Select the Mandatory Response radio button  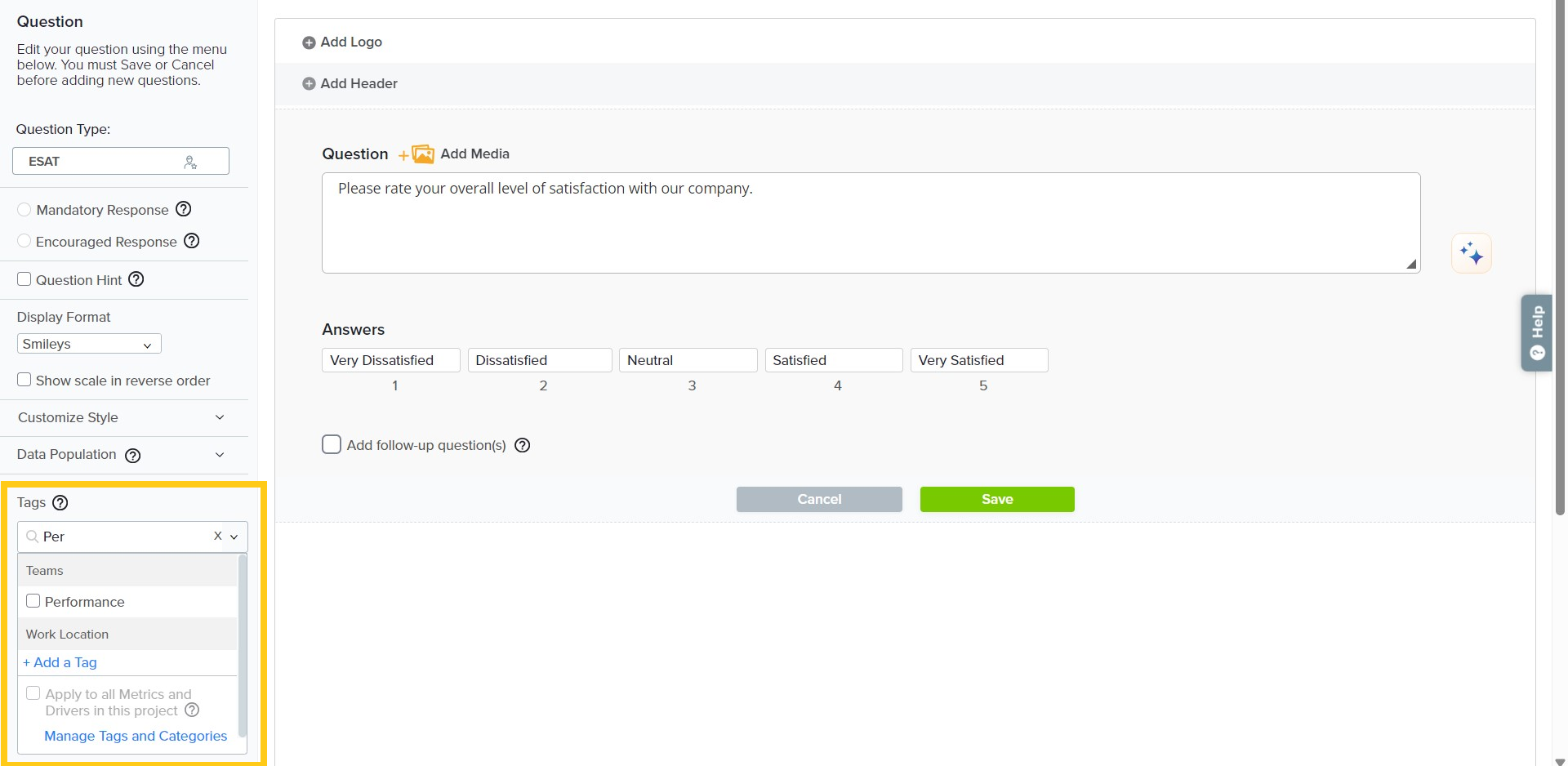[24, 210]
